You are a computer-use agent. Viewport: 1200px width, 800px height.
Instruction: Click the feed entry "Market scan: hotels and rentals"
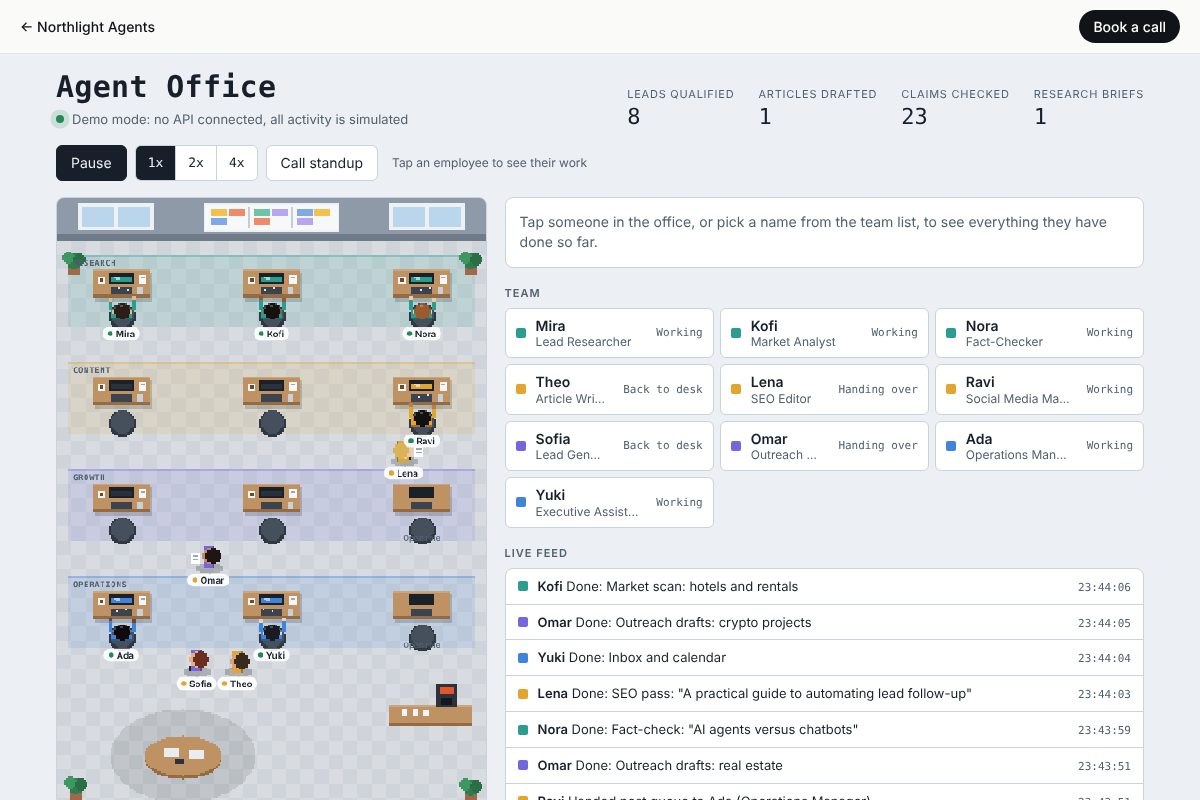[x=824, y=587]
